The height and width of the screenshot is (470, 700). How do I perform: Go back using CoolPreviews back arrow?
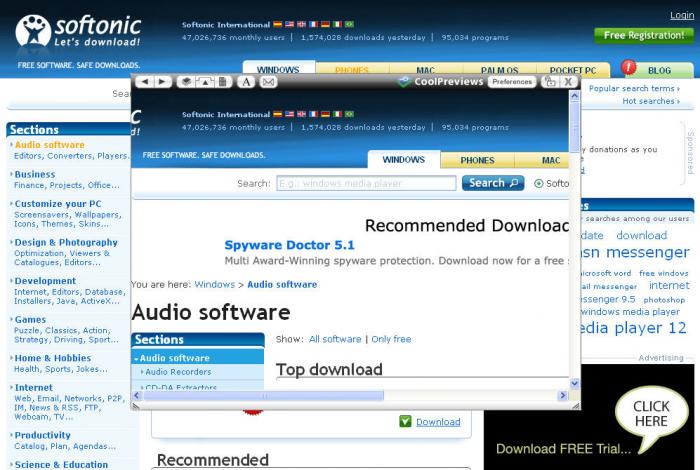(145, 82)
